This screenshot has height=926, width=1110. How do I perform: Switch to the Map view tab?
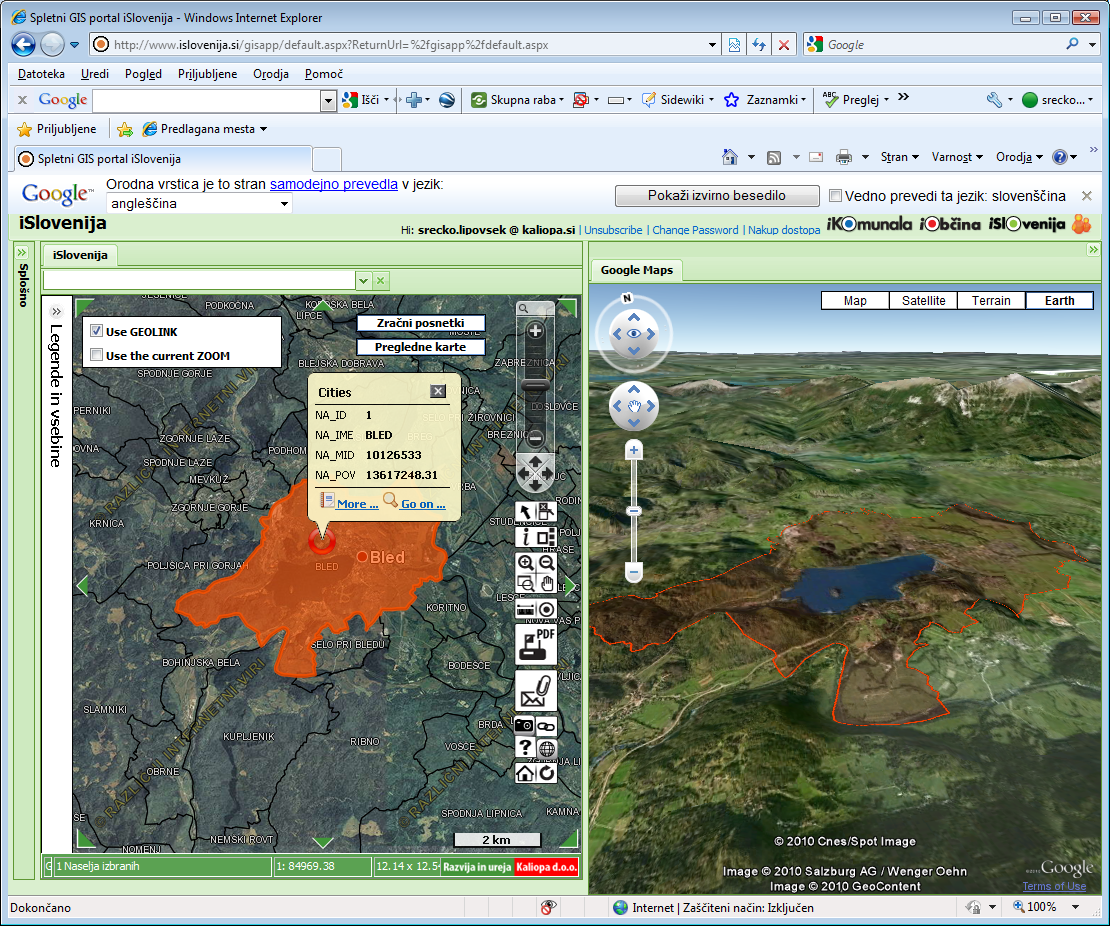(x=855, y=301)
